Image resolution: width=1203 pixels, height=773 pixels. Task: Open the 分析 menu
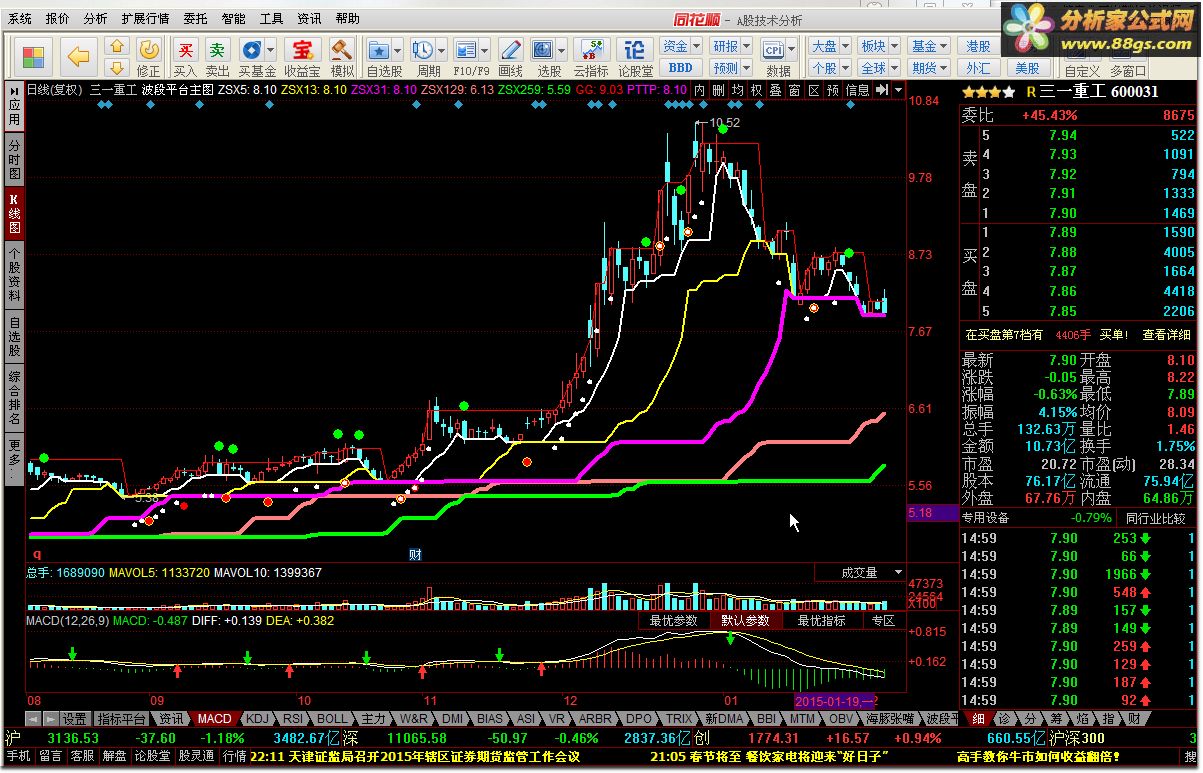[x=95, y=18]
